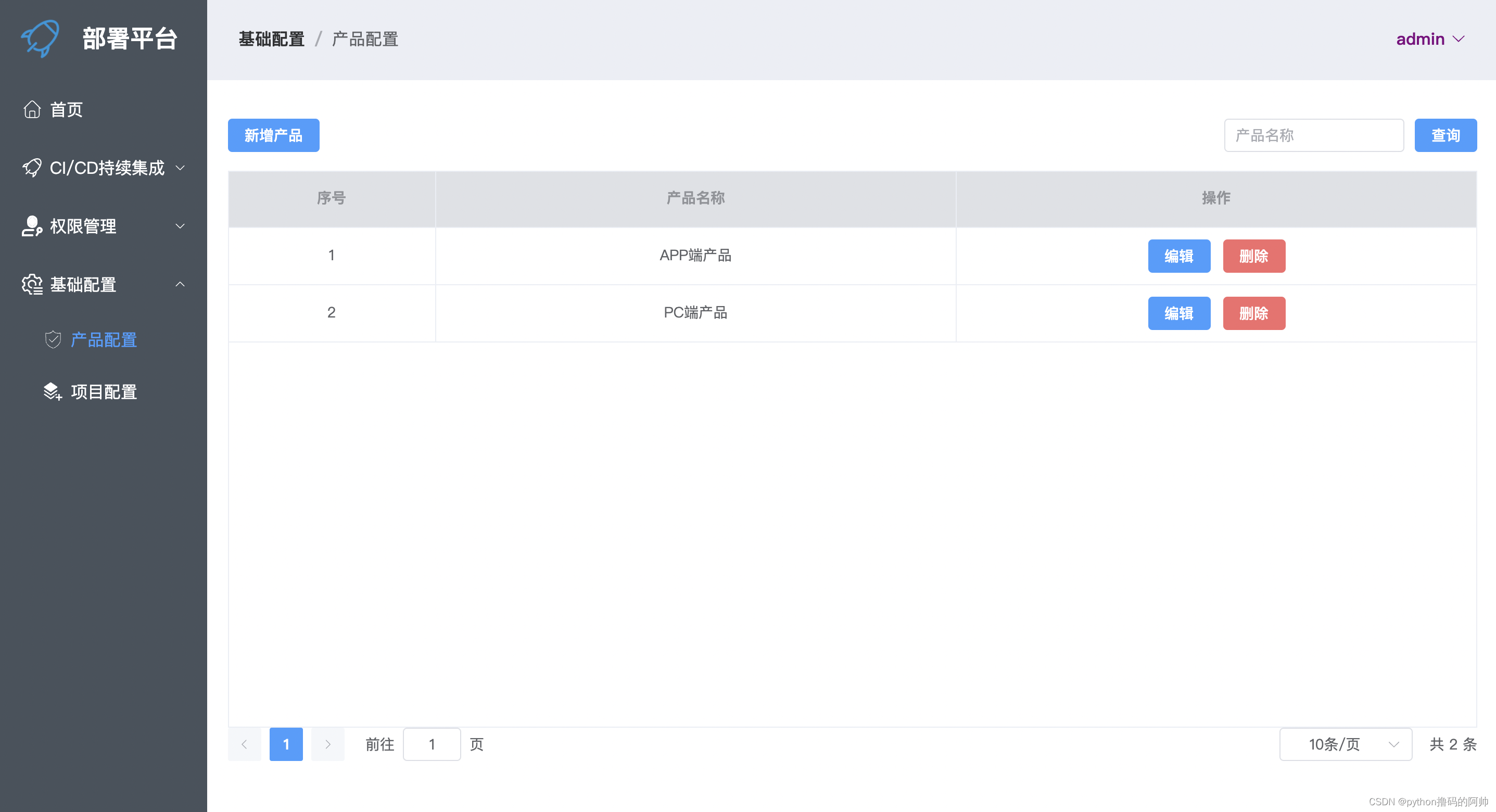The width and height of the screenshot is (1496, 812).
Task: Click the home icon beside 首页
Action: 32,109
